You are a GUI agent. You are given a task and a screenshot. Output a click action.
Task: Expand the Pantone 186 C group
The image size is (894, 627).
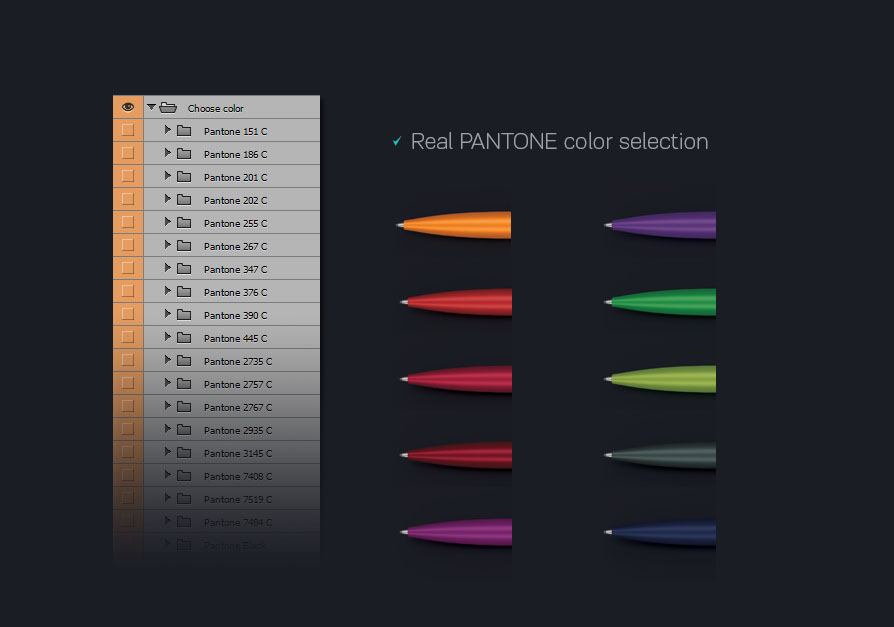pos(168,153)
